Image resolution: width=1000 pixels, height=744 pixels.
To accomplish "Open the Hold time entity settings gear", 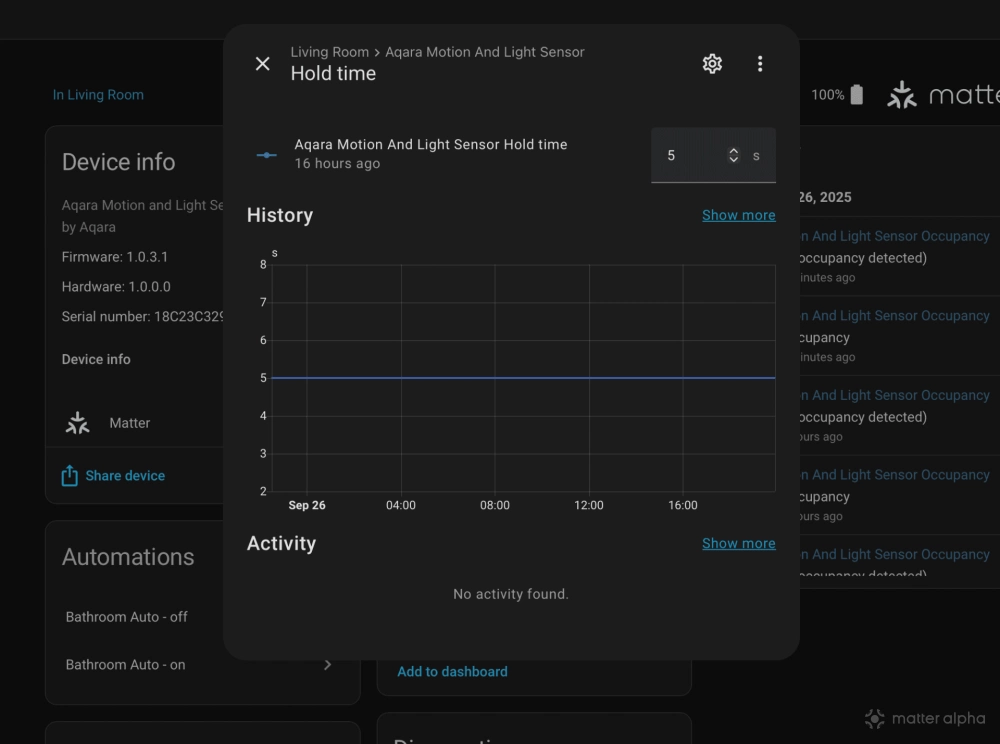I will coord(712,63).
